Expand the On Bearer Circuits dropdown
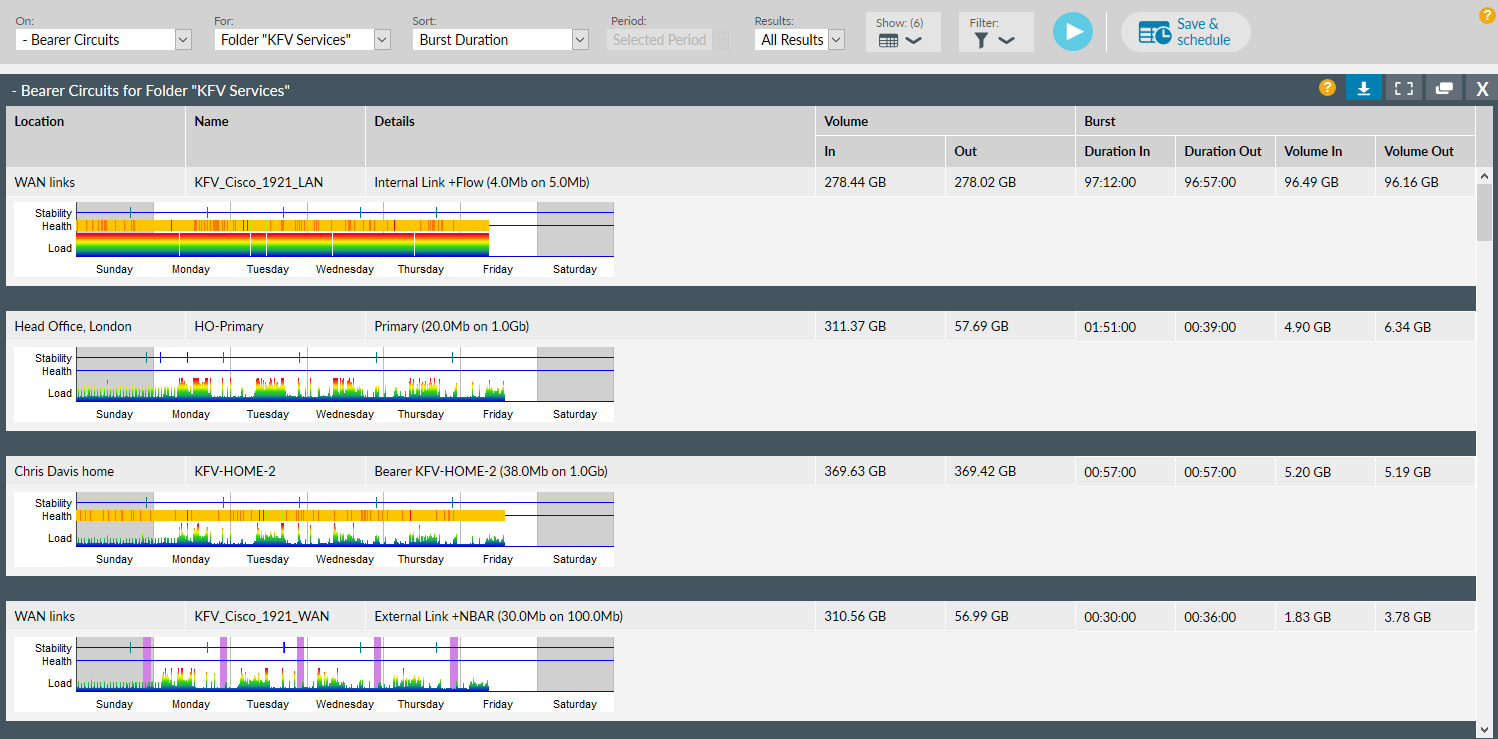This screenshot has height=739, width=1498. (103, 40)
